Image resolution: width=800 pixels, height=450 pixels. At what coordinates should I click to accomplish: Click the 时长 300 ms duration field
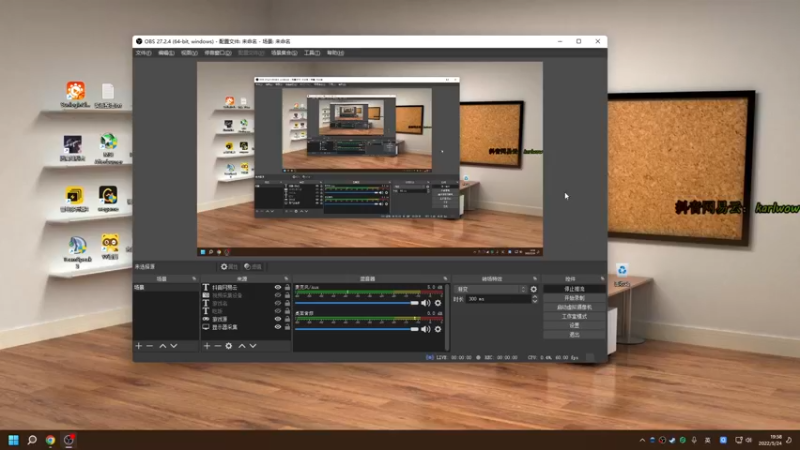[x=498, y=299]
